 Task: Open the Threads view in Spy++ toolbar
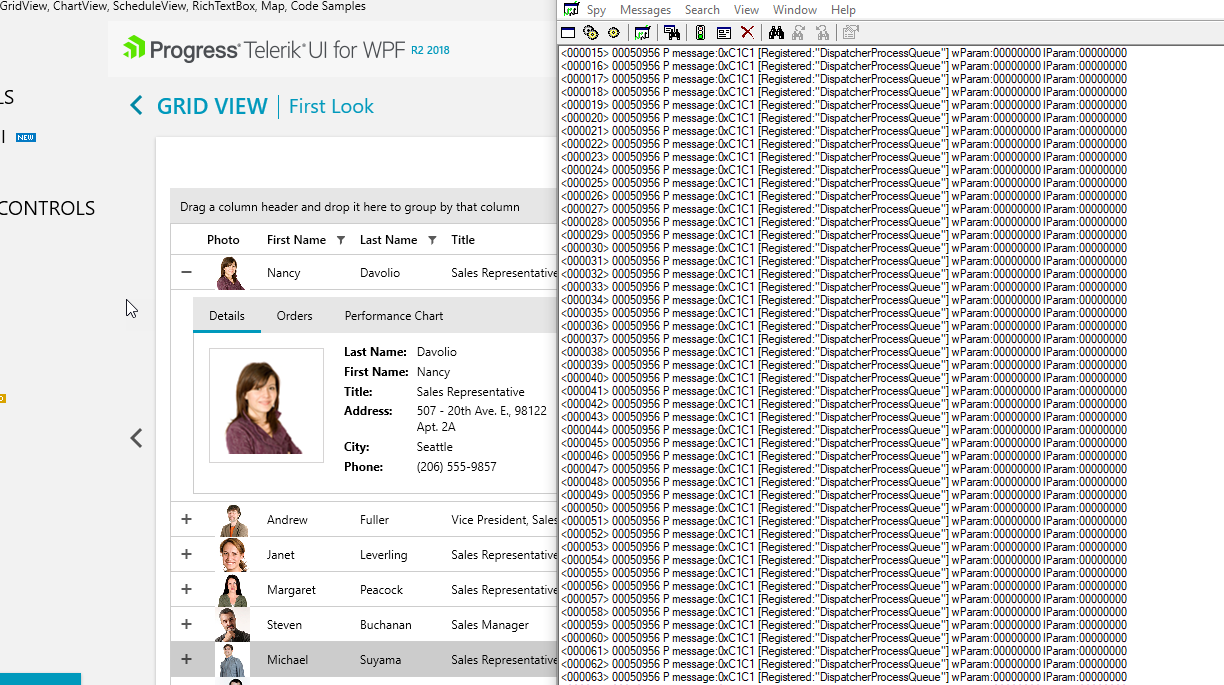(614, 33)
